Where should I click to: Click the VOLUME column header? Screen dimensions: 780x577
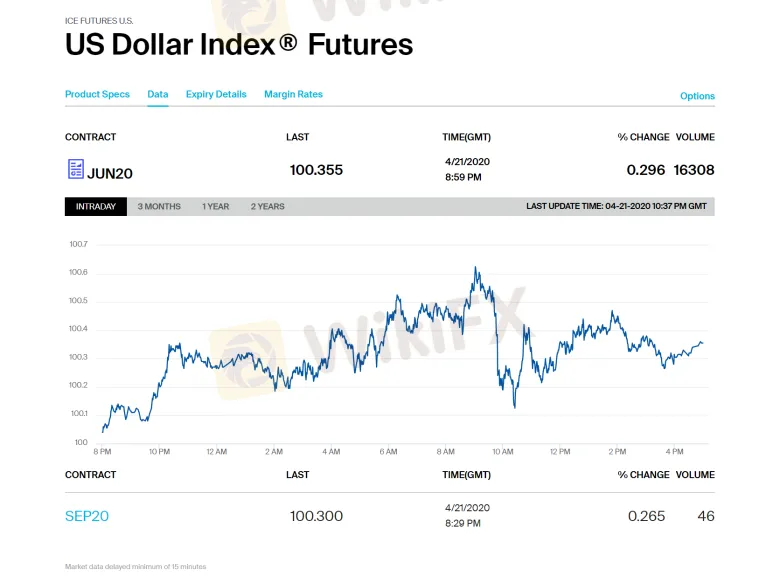coord(695,137)
